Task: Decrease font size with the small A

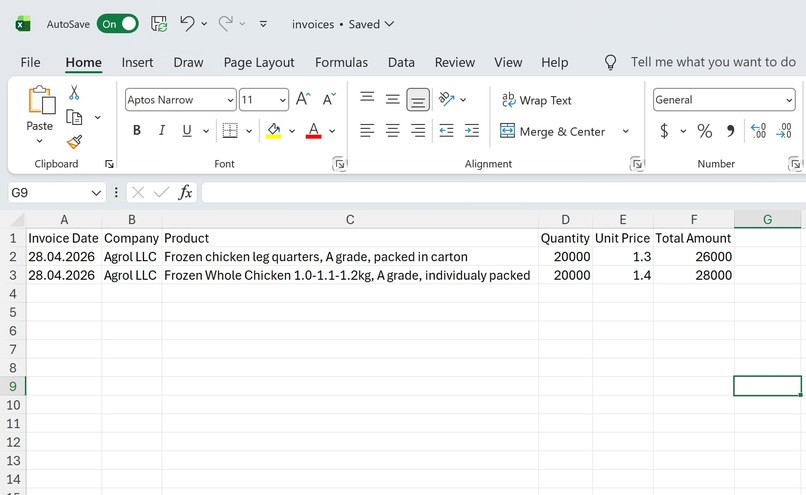Action: (x=329, y=99)
